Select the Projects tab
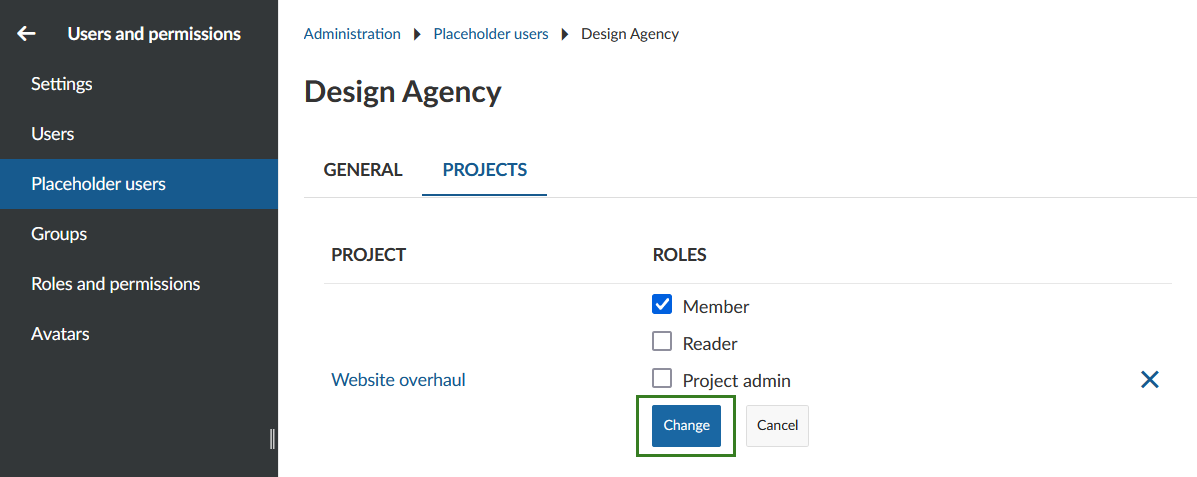This screenshot has width=1197, height=477. 485,170
